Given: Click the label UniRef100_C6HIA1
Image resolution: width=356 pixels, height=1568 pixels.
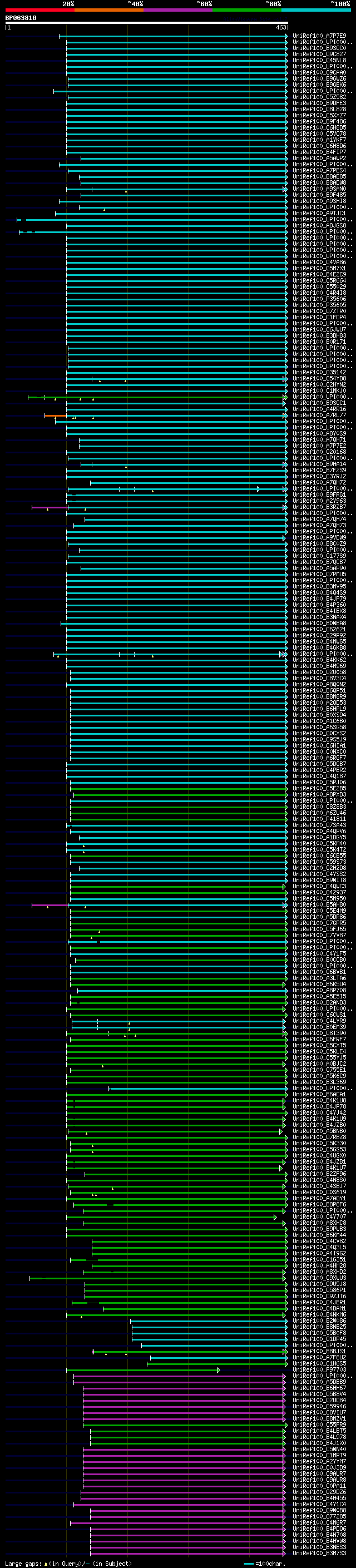Looking at the screenshot, I should point(319,746).
